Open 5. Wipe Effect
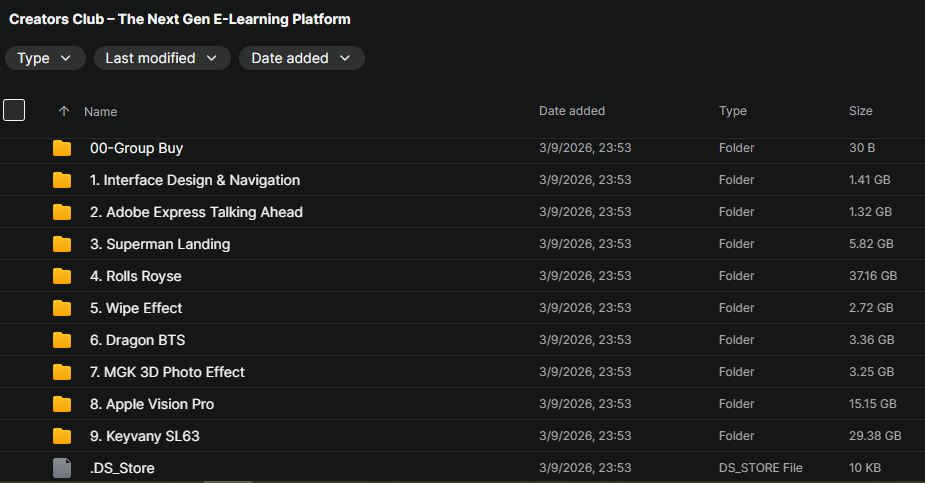The height and width of the screenshot is (483, 925). pyautogui.click(x=136, y=308)
